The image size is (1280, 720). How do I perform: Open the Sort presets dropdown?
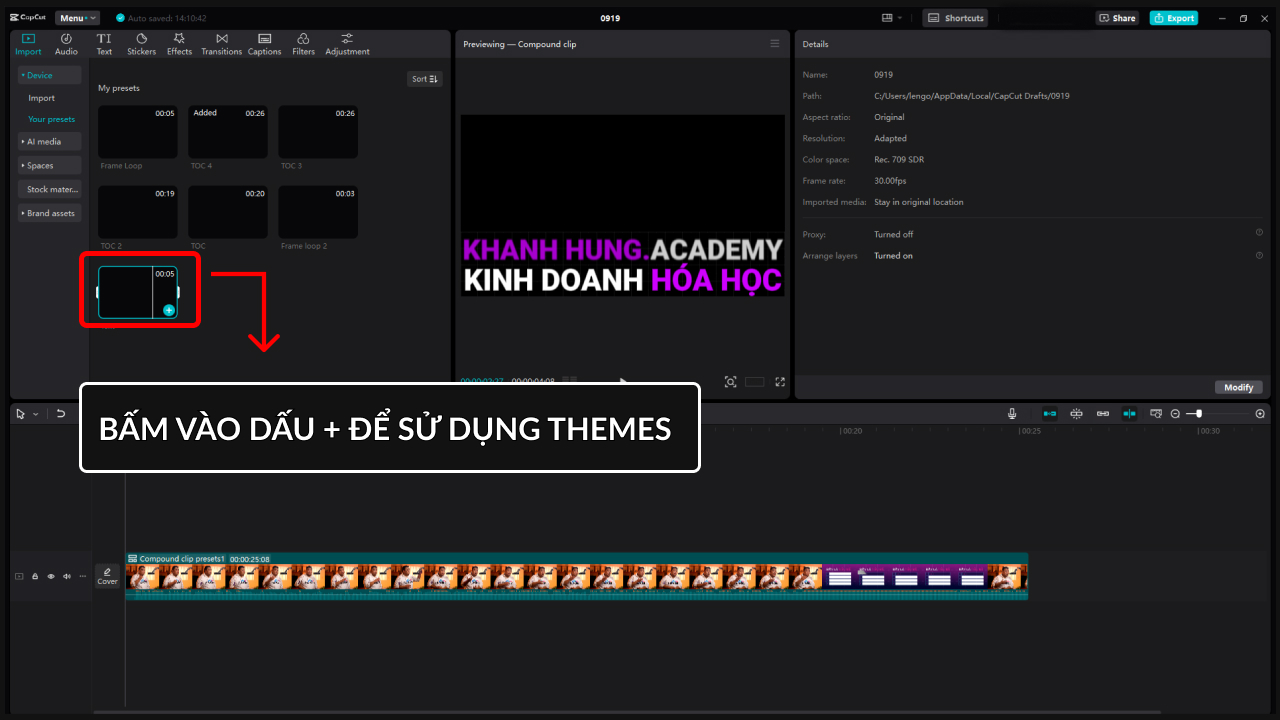point(425,79)
